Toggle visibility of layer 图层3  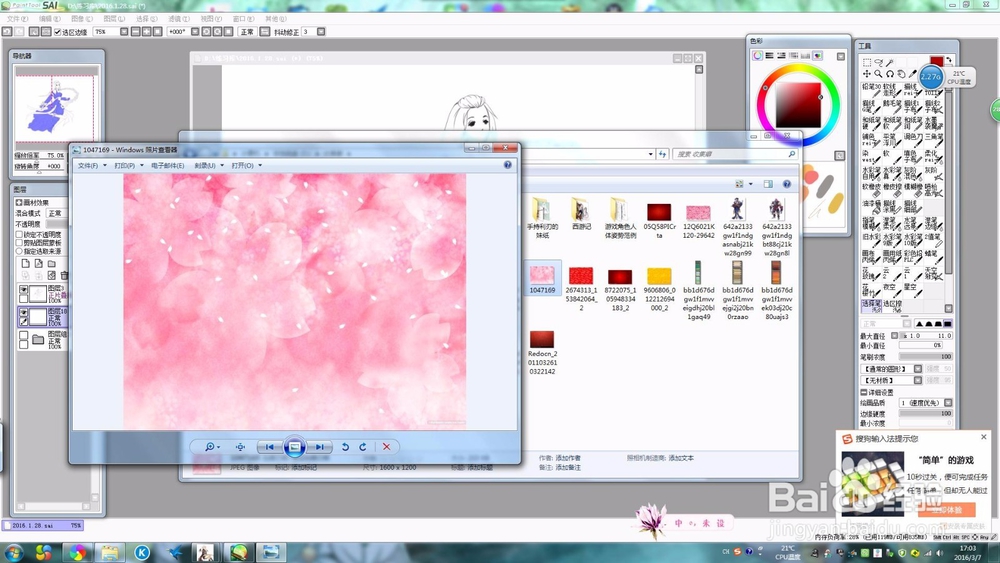[x=24, y=289]
